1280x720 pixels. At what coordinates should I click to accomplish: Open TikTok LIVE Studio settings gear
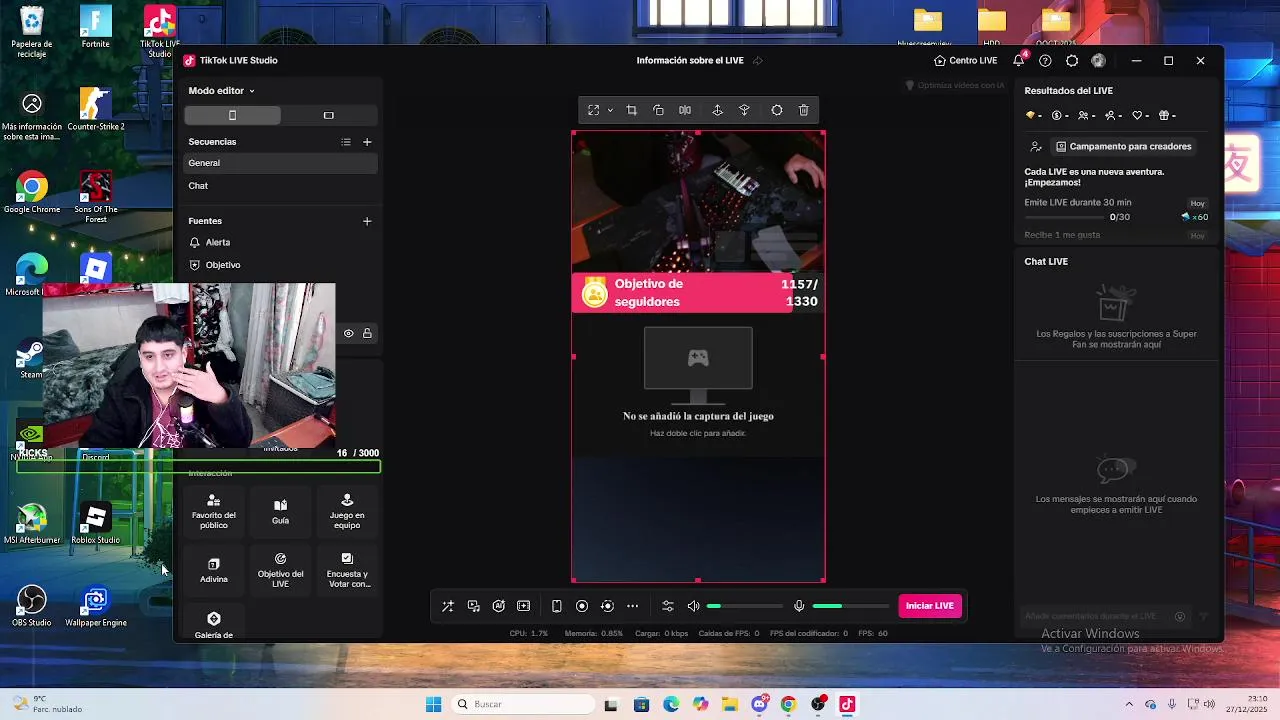click(1072, 61)
